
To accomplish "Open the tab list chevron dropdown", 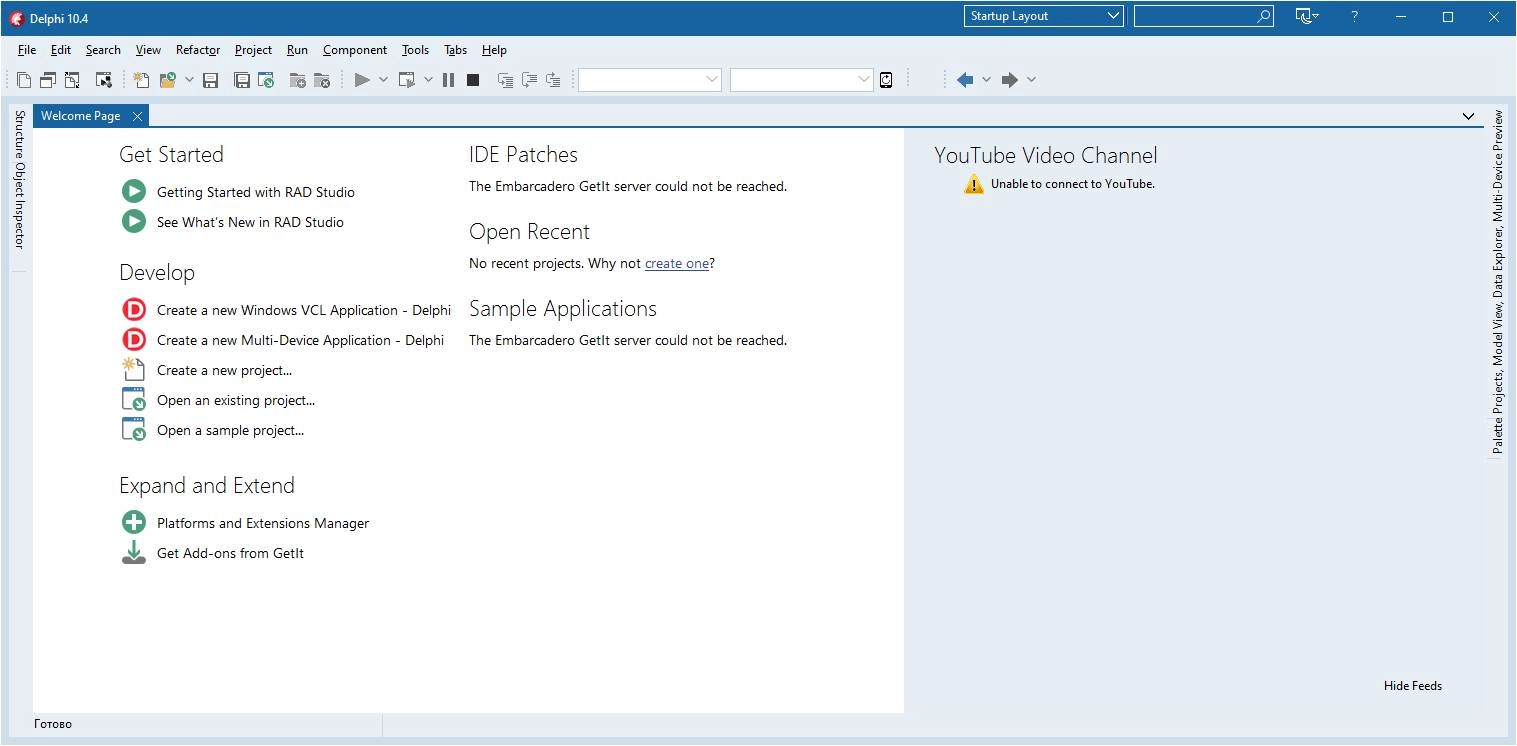I will coord(1468,116).
